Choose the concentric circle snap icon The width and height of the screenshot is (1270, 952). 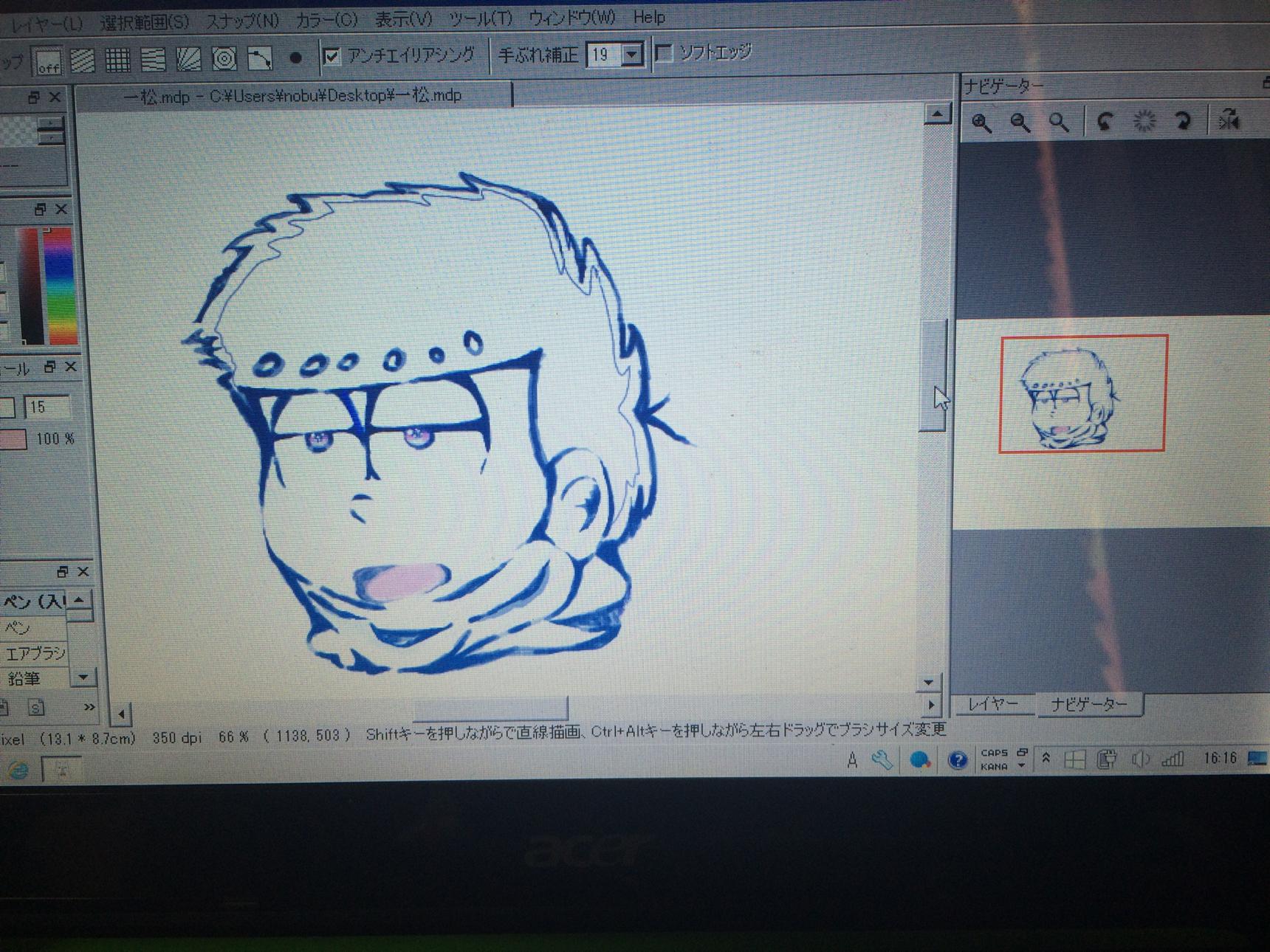point(224,58)
